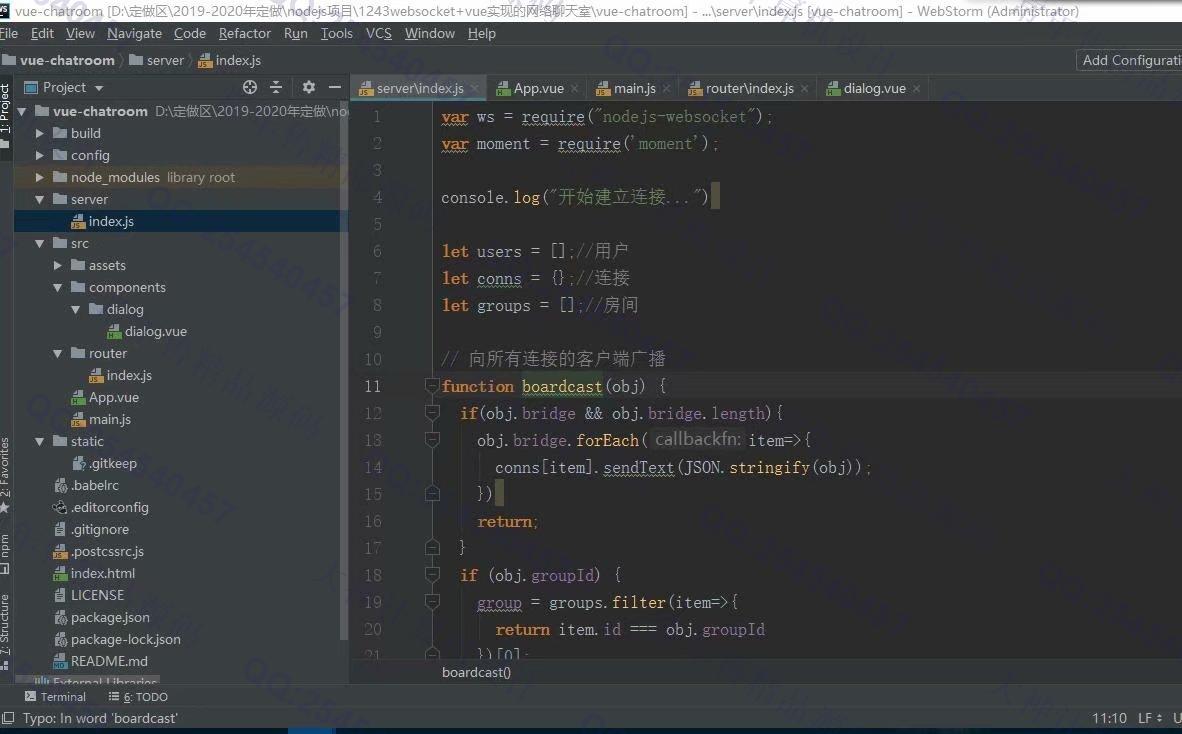Click line number 11 in the gutter
The width and height of the screenshot is (1182, 734).
click(373, 386)
